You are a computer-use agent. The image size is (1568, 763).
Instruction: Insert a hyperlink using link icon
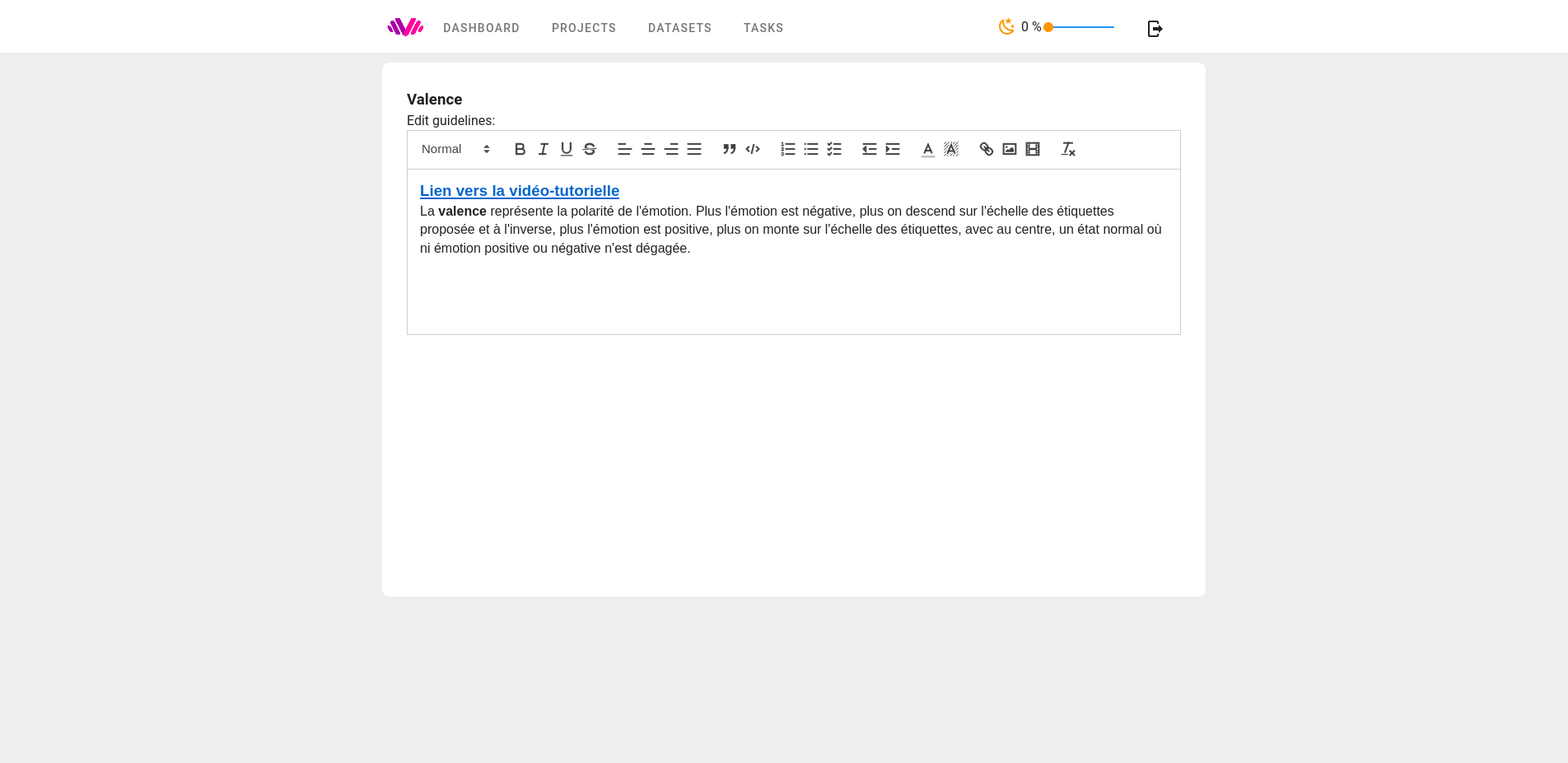coord(986,149)
